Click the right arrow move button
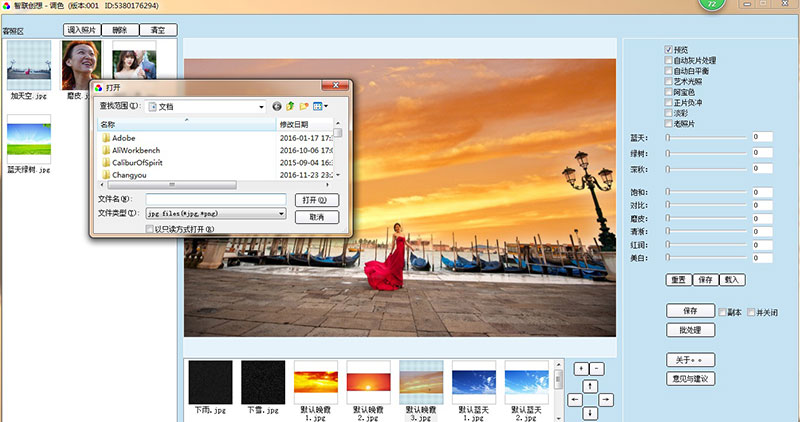The image size is (800, 422). point(605,400)
